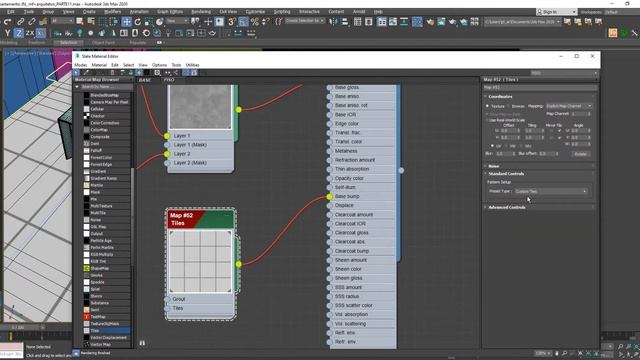Select Composite in the map browser list
Screen dimensions: 640x360
coord(107,137)
